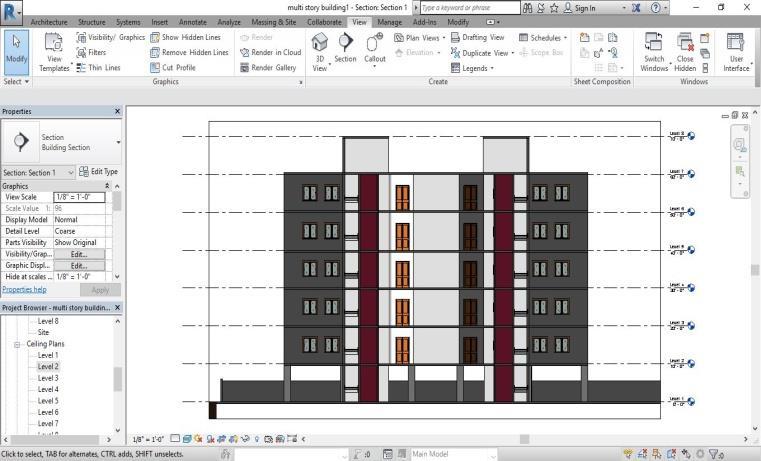Click Visual Style icon in view control bar
This screenshot has height=461, width=761.
(187, 439)
